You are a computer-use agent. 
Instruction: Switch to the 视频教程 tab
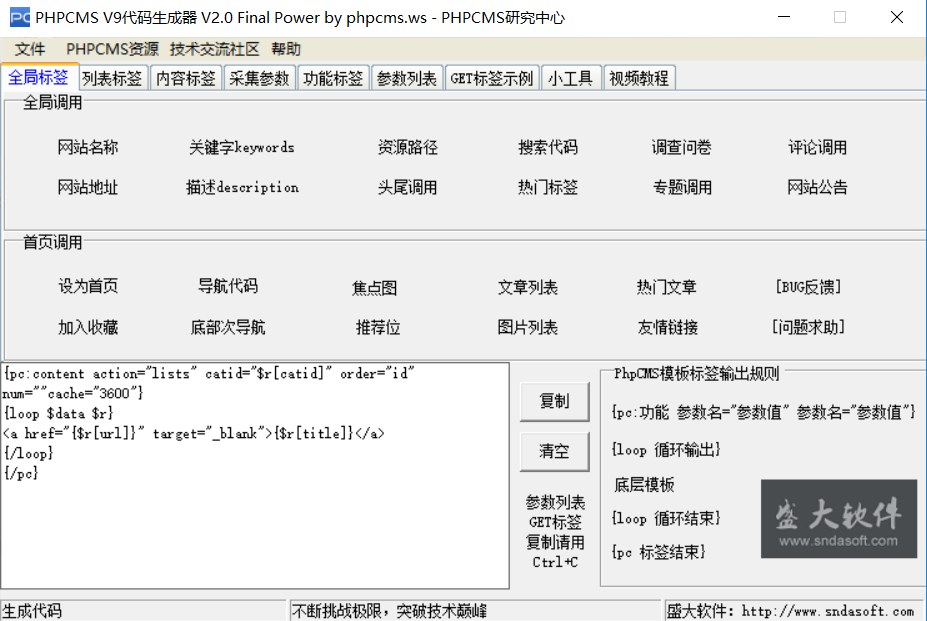(639, 78)
